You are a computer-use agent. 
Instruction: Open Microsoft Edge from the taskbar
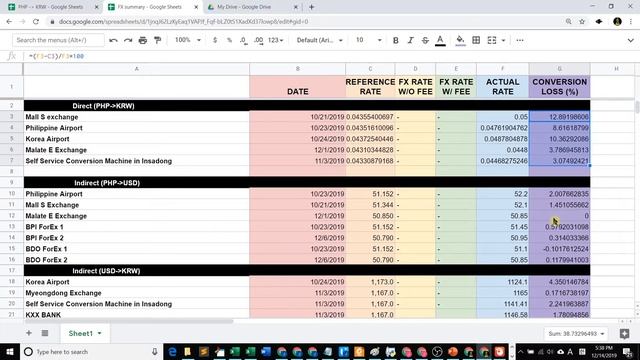[x=172, y=351]
